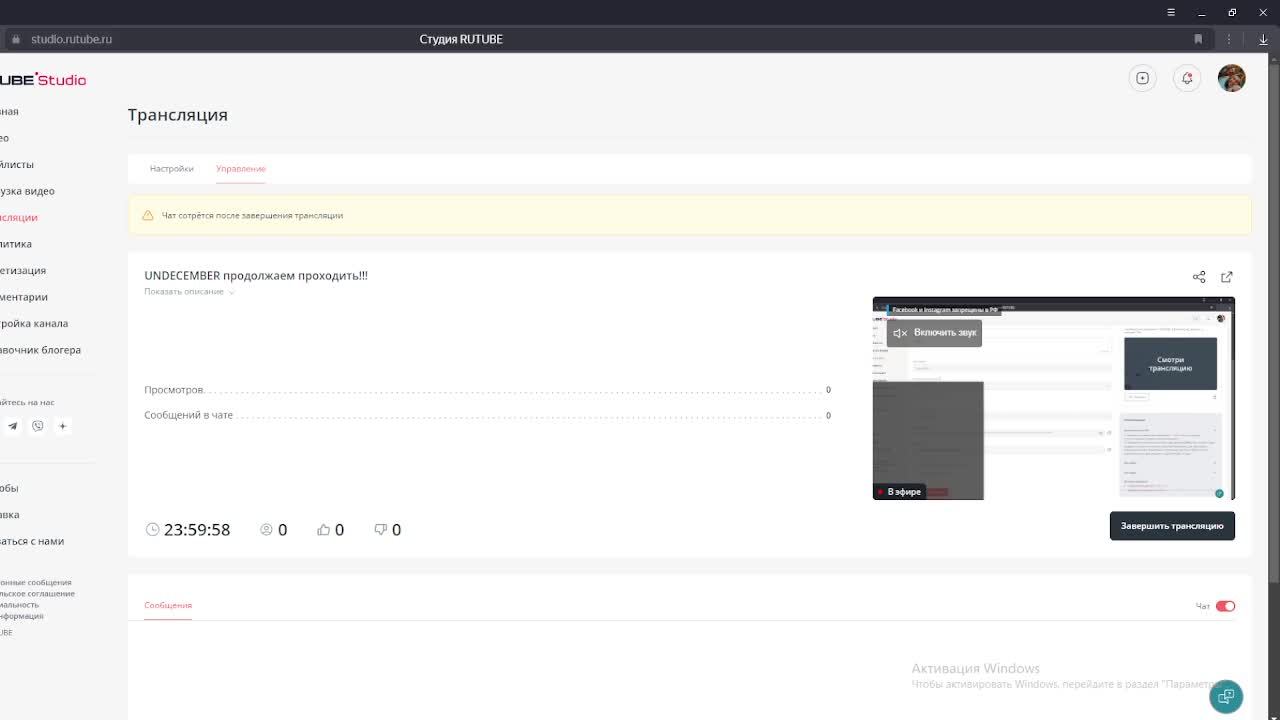Click the likes thumbs-up counter icon

coord(323,529)
